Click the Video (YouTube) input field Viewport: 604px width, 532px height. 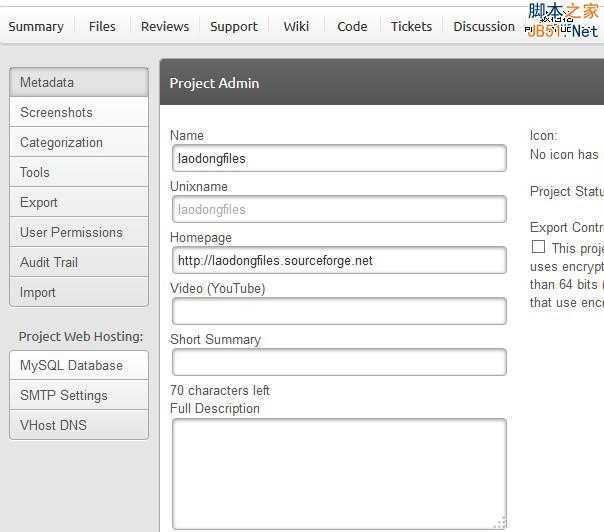pos(339,311)
